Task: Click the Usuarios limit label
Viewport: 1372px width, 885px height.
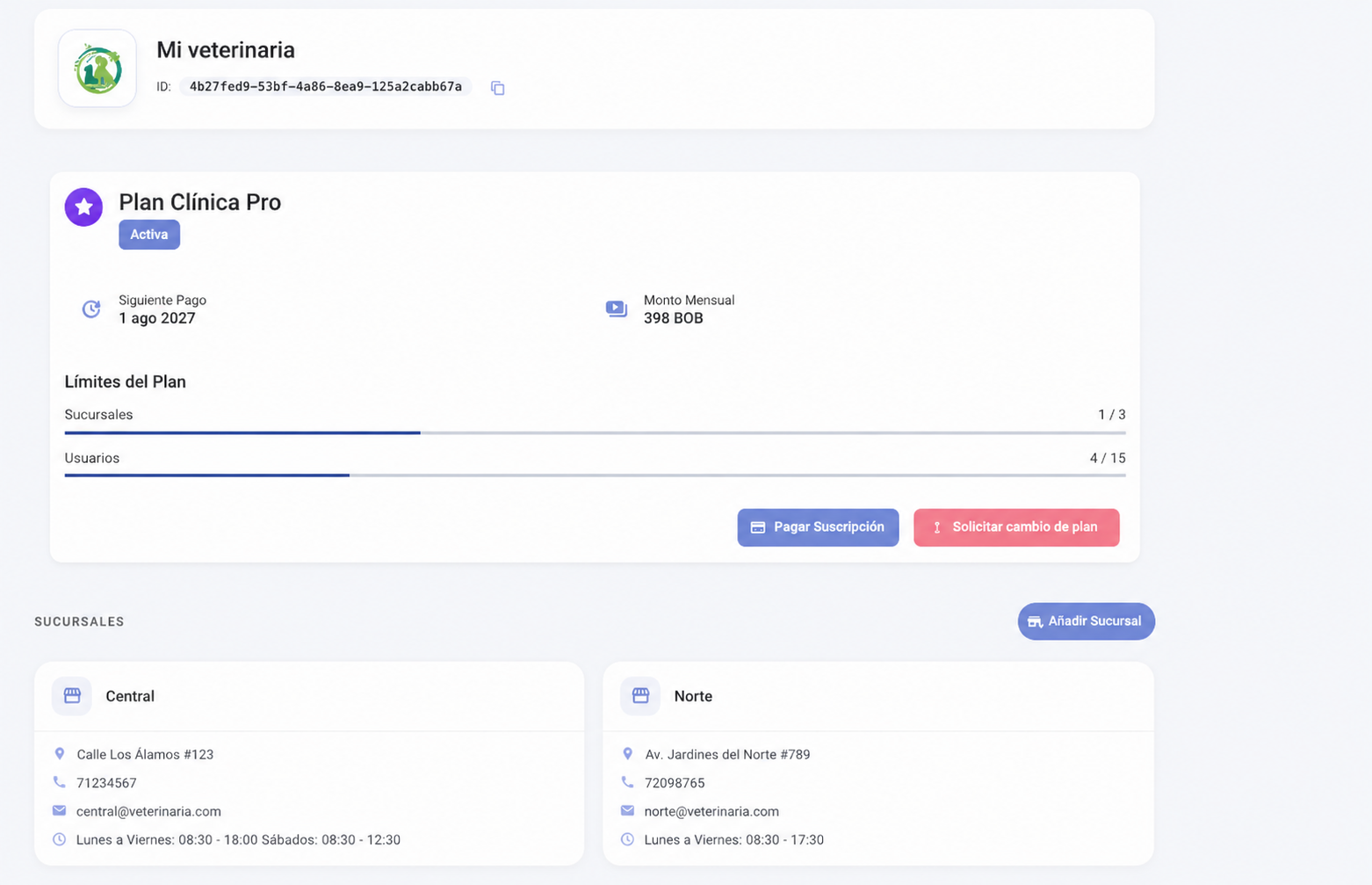Action: coord(92,458)
